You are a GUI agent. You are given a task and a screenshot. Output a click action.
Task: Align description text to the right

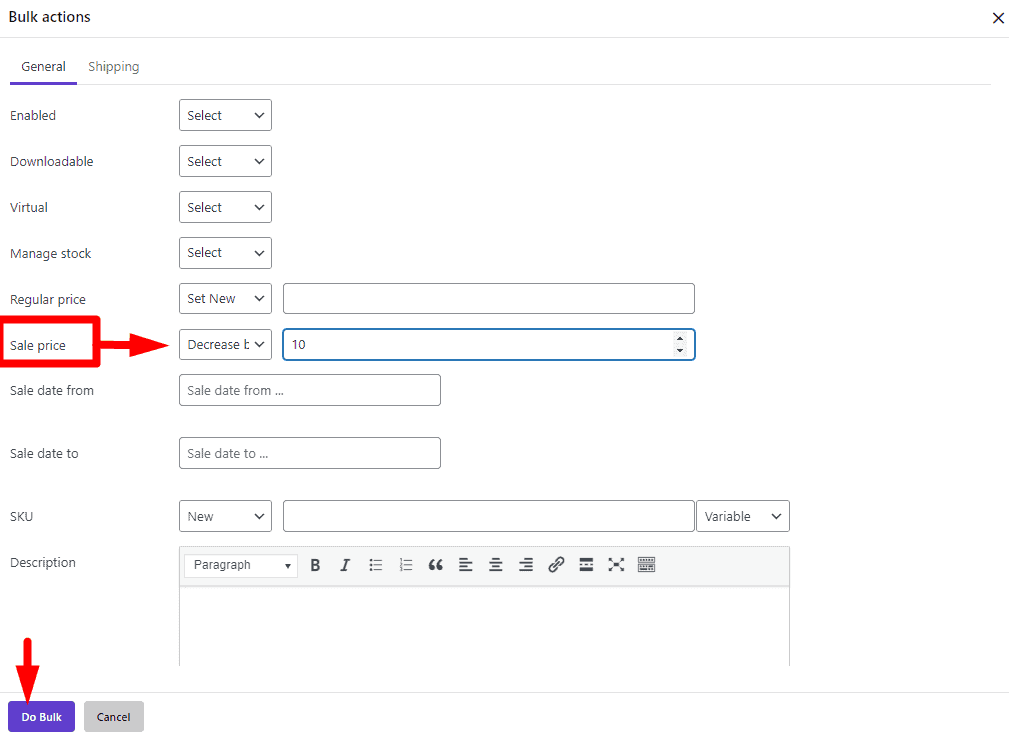point(525,564)
